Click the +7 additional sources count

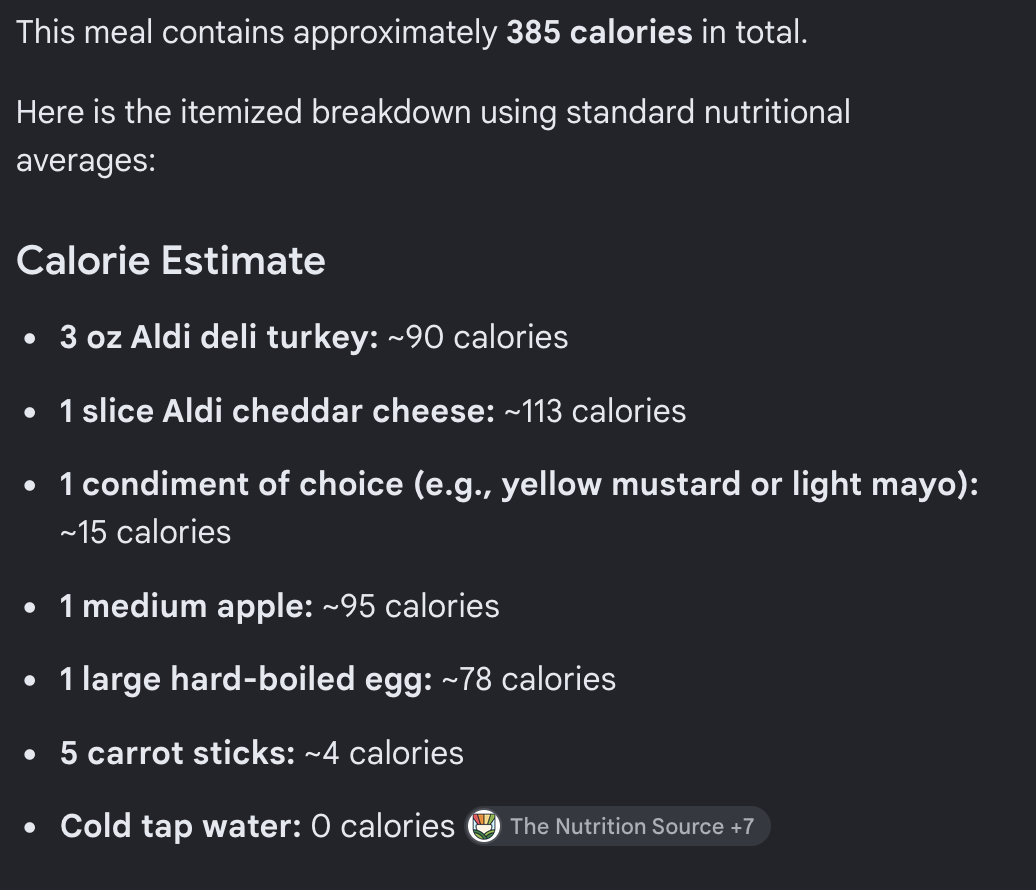(x=742, y=826)
